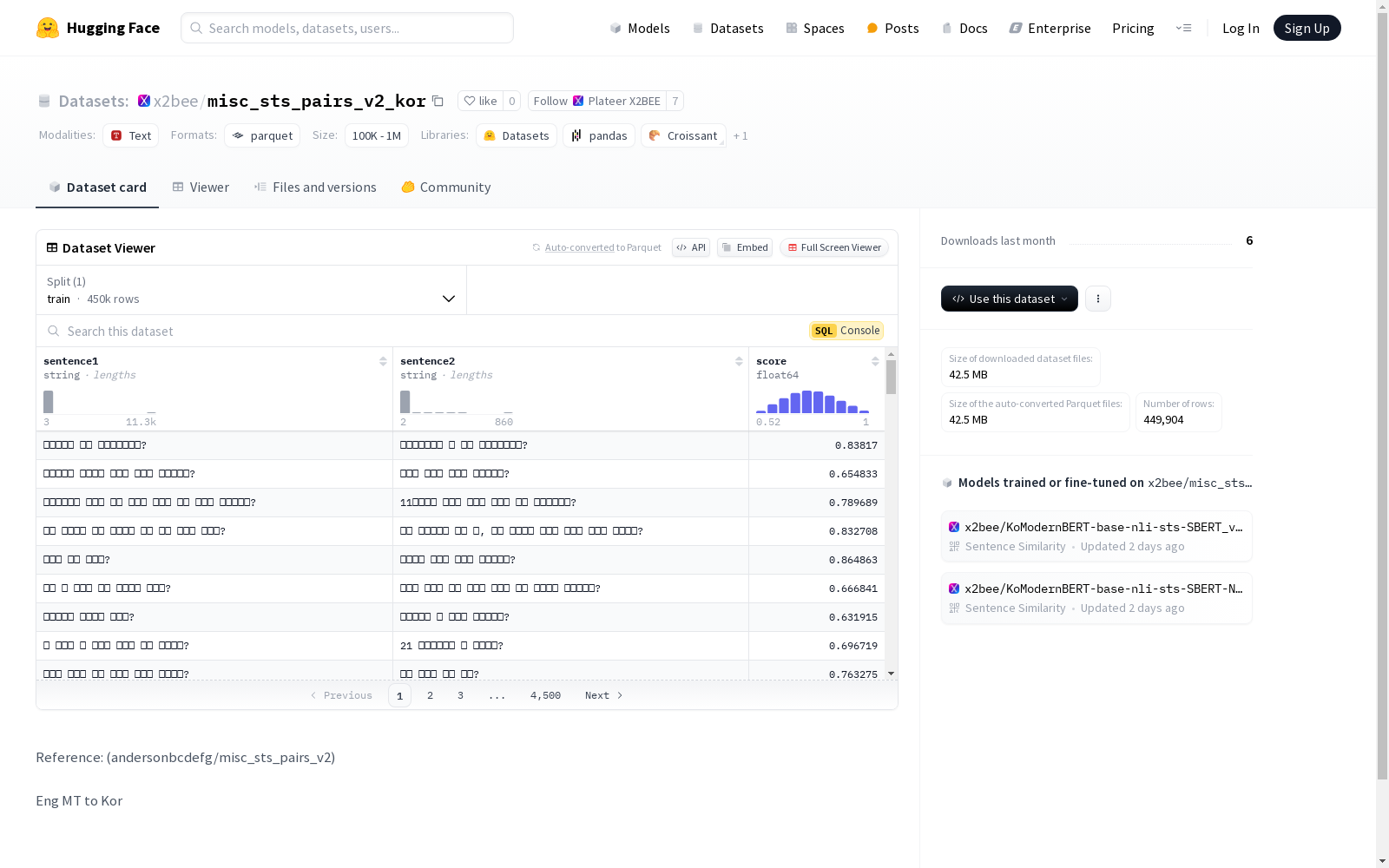The image size is (1389, 868).
Task: Open the dataset API button
Action: pyautogui.click(x=691, y=247)
